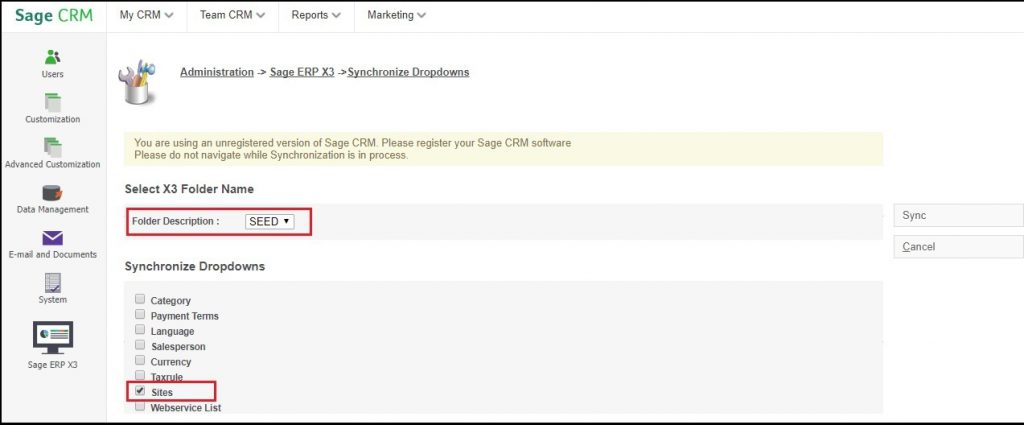Click the unregistered version notice text
Screen dimensions: 1024x425
point(352,143)
